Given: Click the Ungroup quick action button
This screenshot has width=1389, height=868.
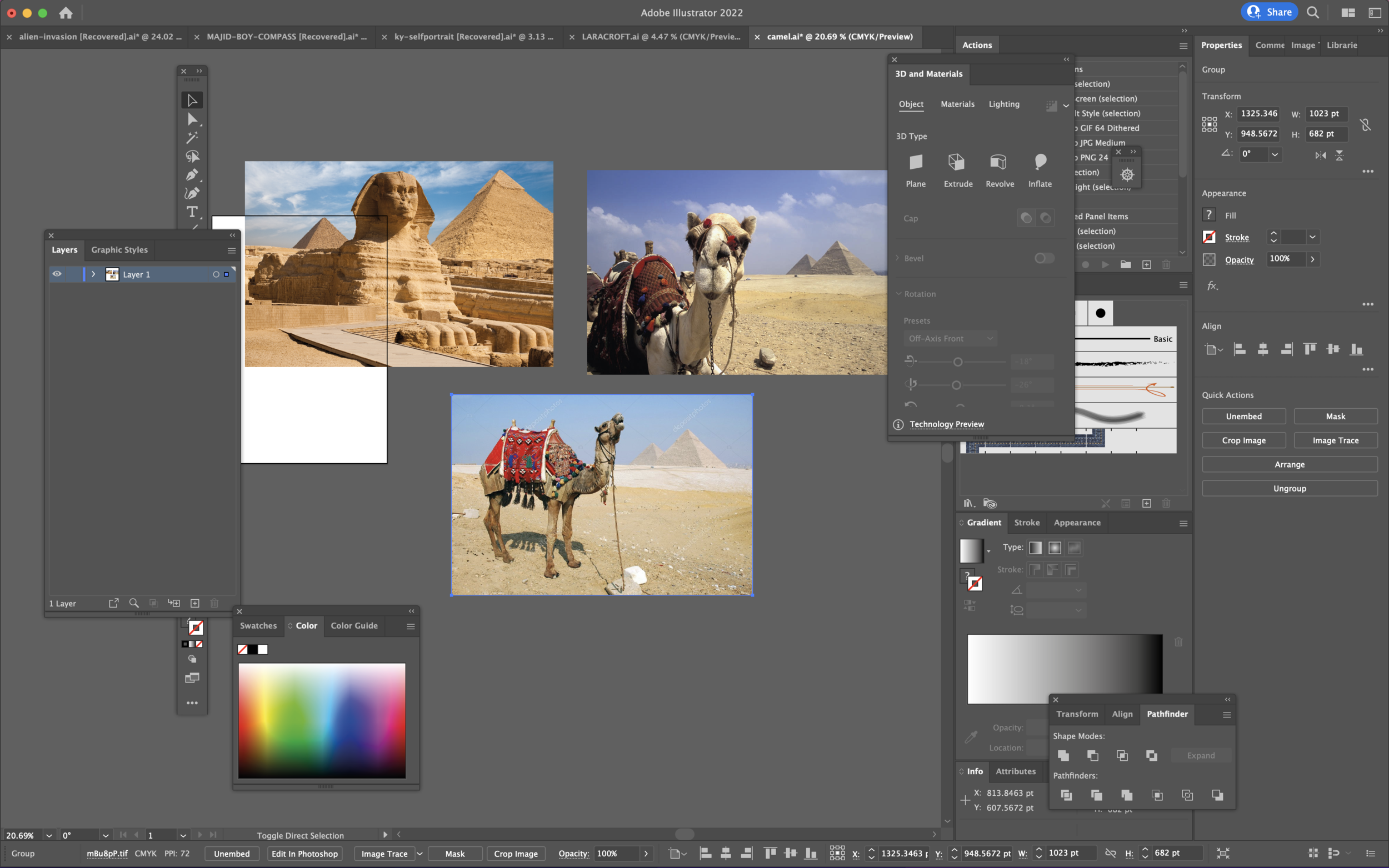Looking at the screenshot, I should (1290, 489).
